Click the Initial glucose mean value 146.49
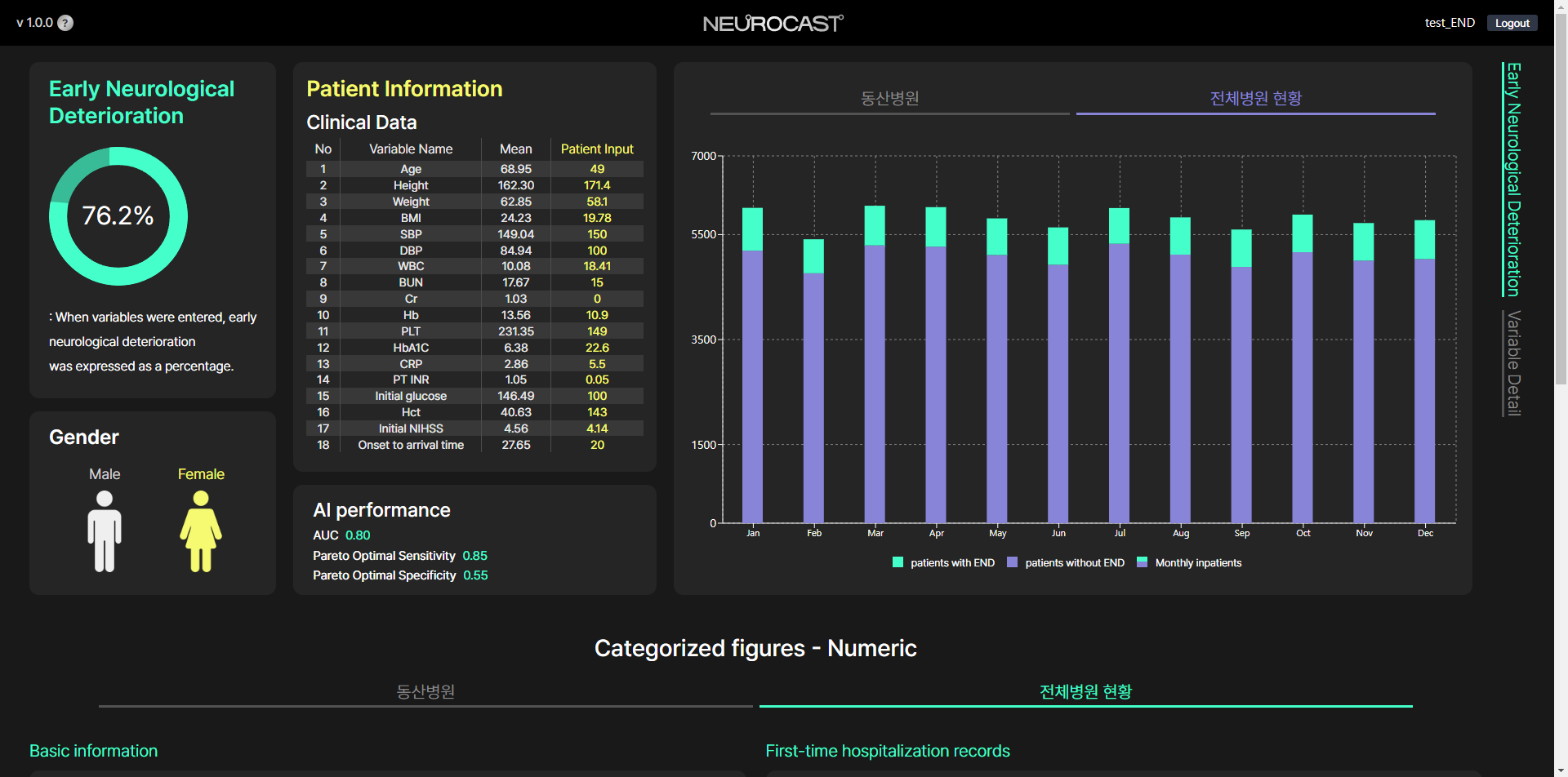This screenshot has width=1568, height=777. pyautogui.click(x=516, y=396)
